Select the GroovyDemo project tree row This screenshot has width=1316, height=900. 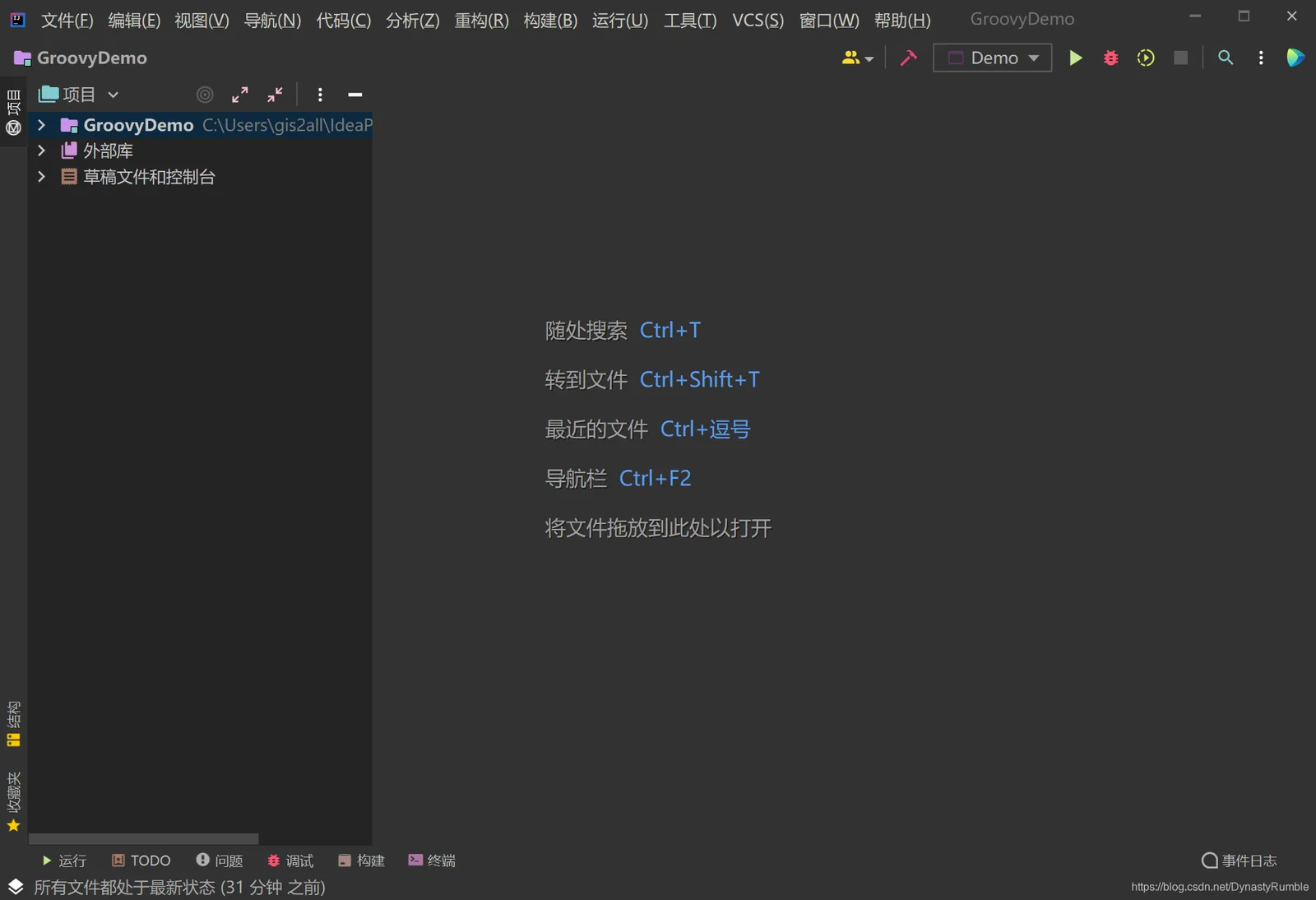(200, 125)
